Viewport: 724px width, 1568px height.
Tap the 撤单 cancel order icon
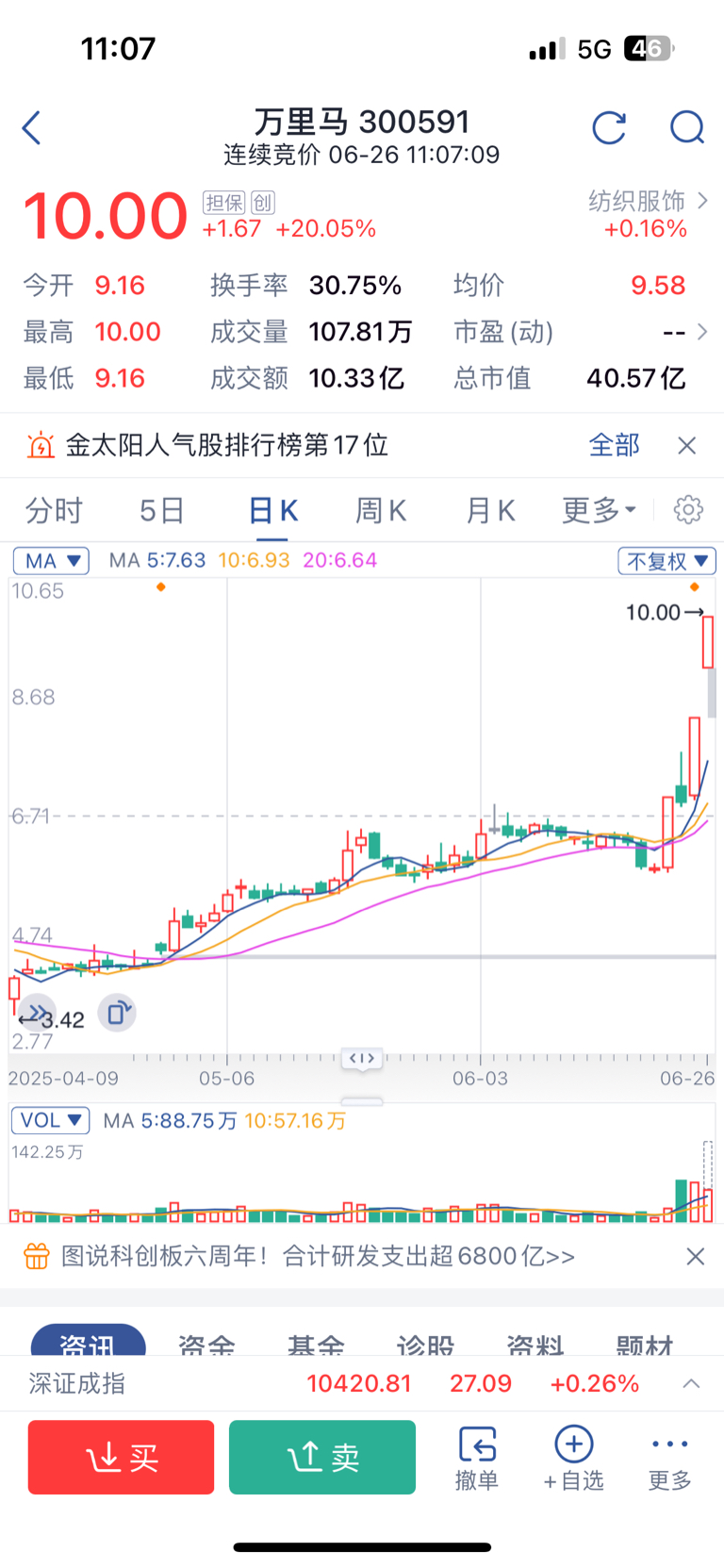tap(477, 1458)
